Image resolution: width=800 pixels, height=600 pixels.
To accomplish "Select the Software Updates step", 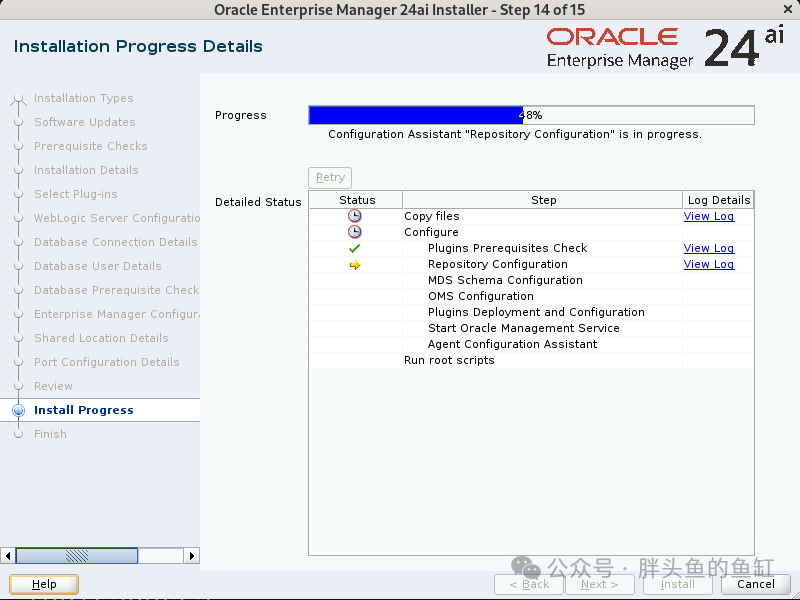I will (x=85, y=122).
